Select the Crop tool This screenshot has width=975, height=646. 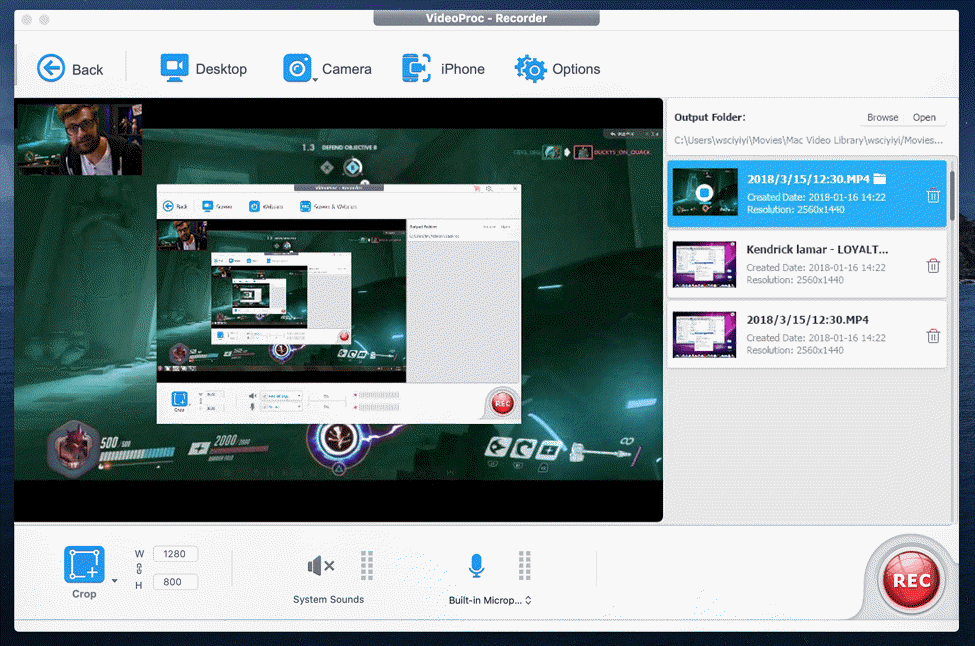pos(83,565)
